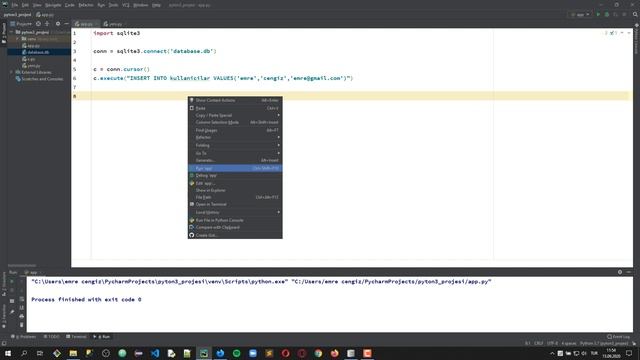Open the Project view dropdown
This screenshot has height=360, width=640.
[21, 24]
